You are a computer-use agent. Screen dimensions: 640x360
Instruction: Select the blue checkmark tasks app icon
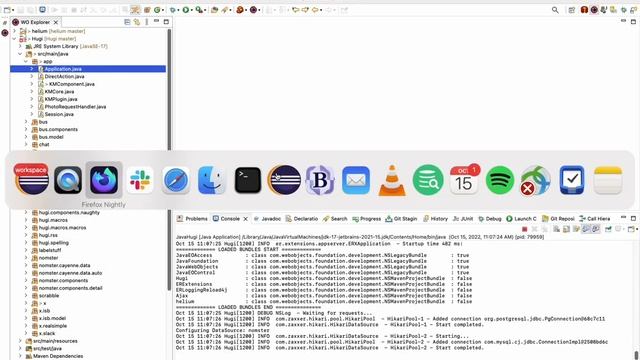click(x=572, y=180)
